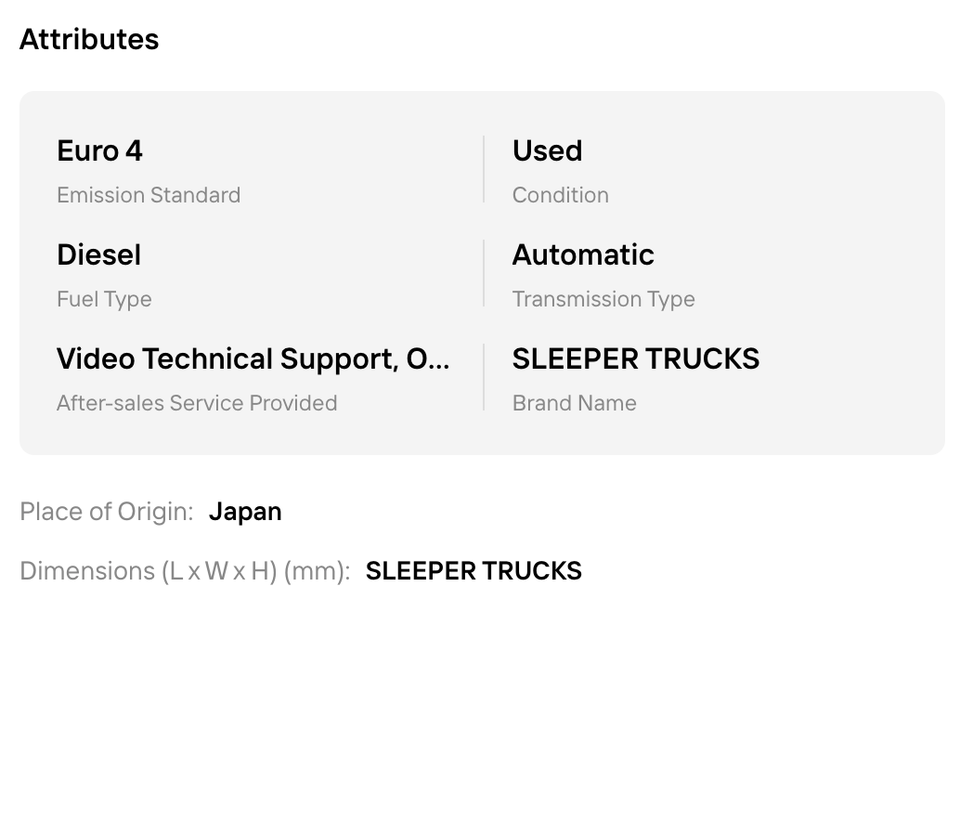Click the Place of Origin label
The height and width of the screenshot is (834, 960).
107,511
